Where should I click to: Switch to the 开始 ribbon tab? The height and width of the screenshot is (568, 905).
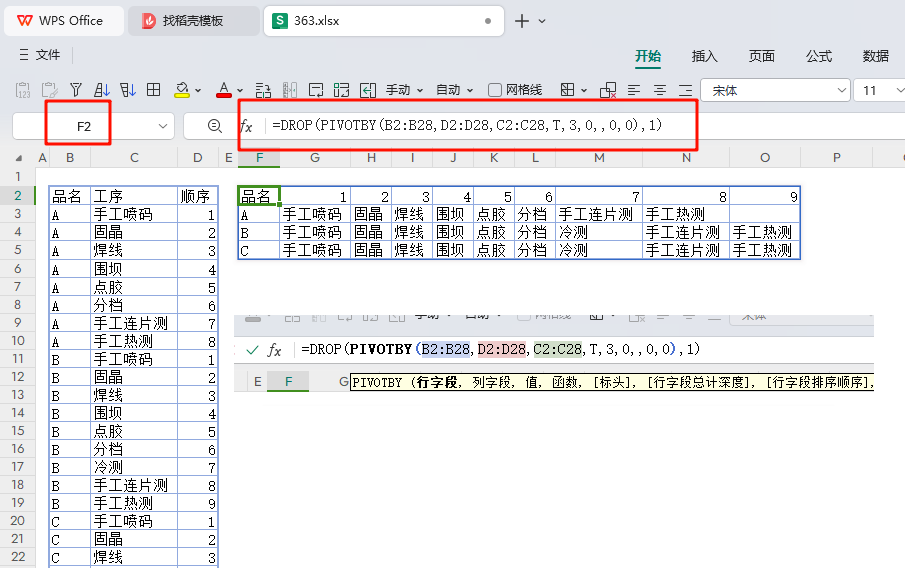point(648,56)
